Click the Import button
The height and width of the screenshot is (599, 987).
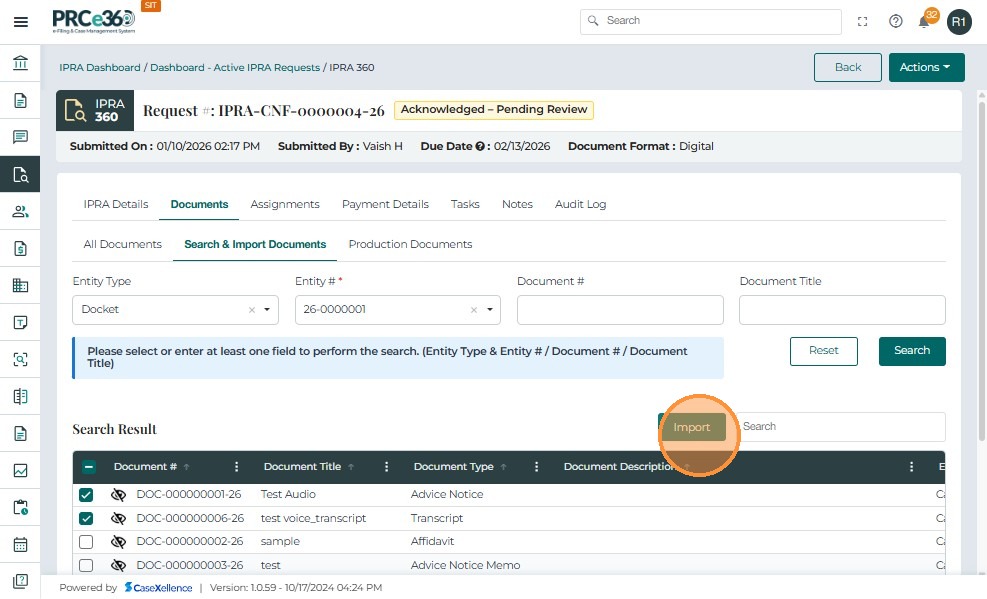pyautogui.click(x=691, y=427)
